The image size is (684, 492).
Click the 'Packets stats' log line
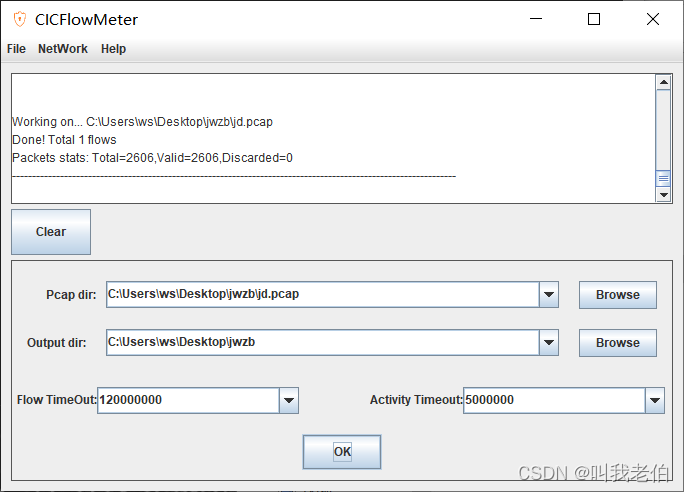[x=152, y=157]
